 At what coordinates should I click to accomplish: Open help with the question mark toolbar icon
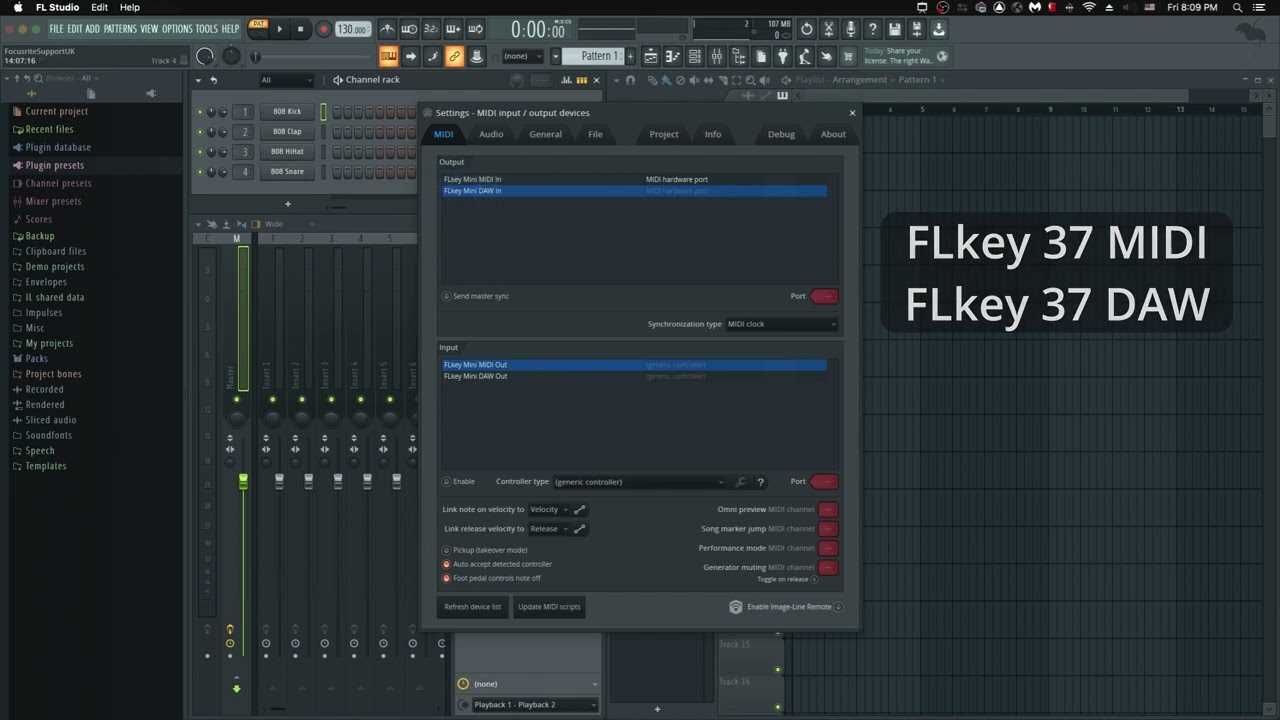[x=872, y=29]
